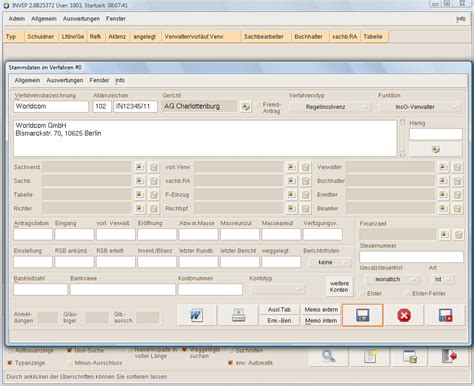The width and height of the screenshot is (474, 386).
Task: Open the Finanzamt selection icon
Action: point(445,235)
